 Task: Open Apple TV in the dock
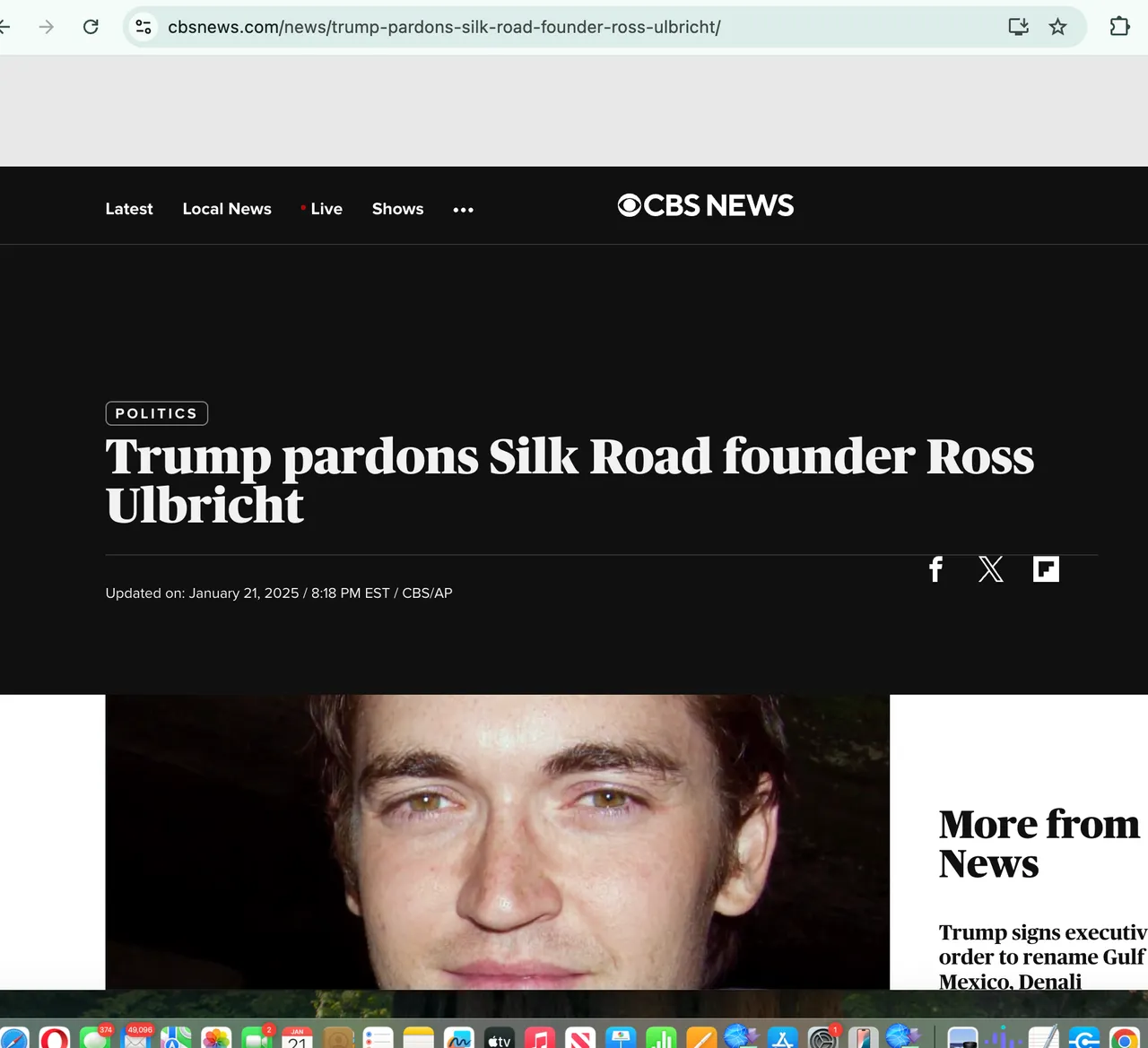tap(500, 1037)
